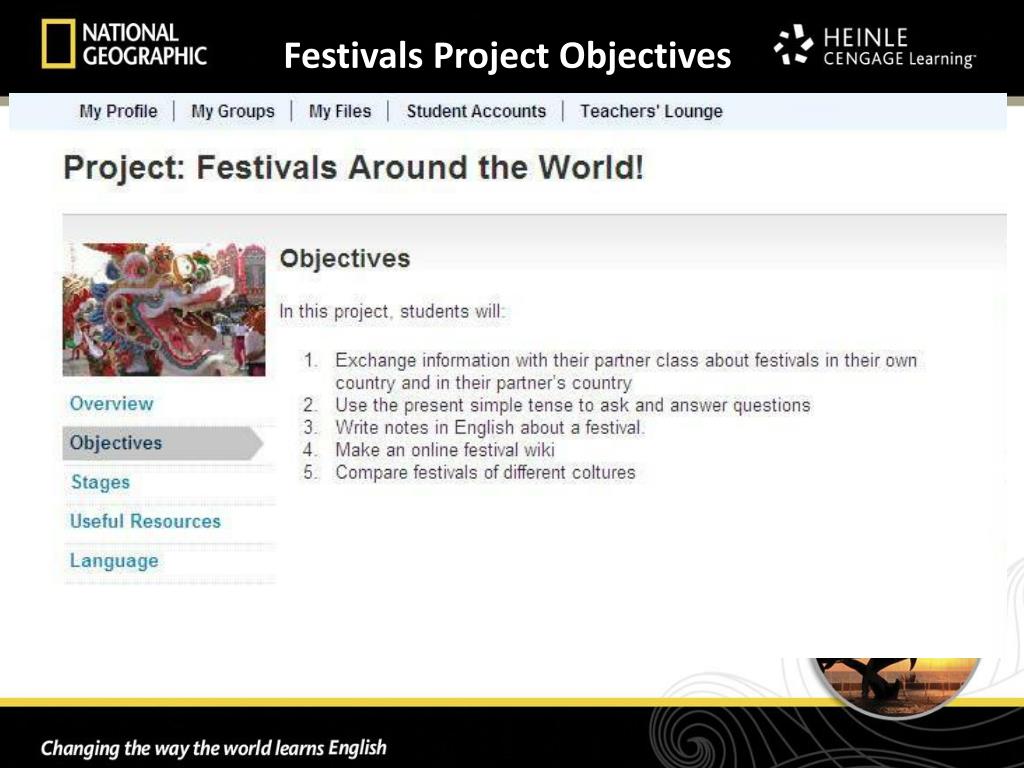The width and height of the screenshot is (1024, 768).
Task: Open the Useful Resources link
Action: [x=145, y=521]
